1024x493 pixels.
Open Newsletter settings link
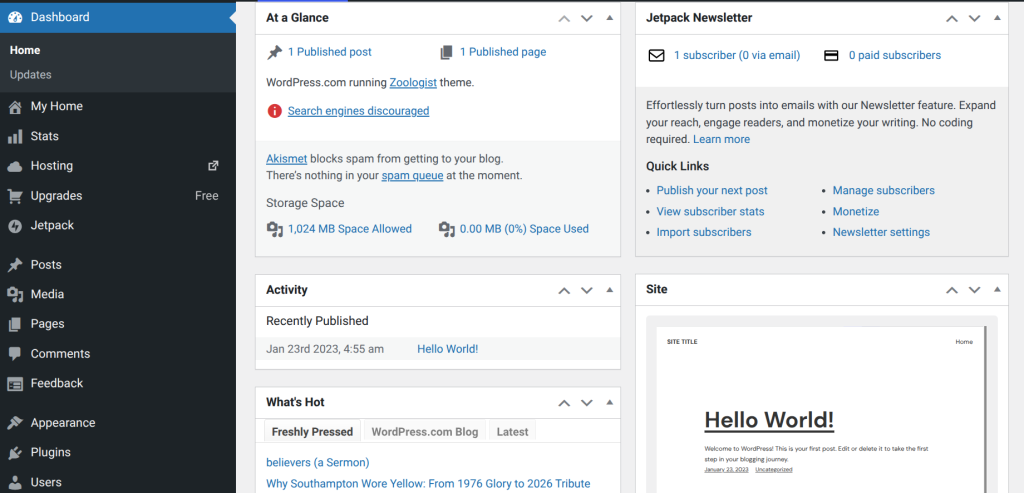coord(882,232)
